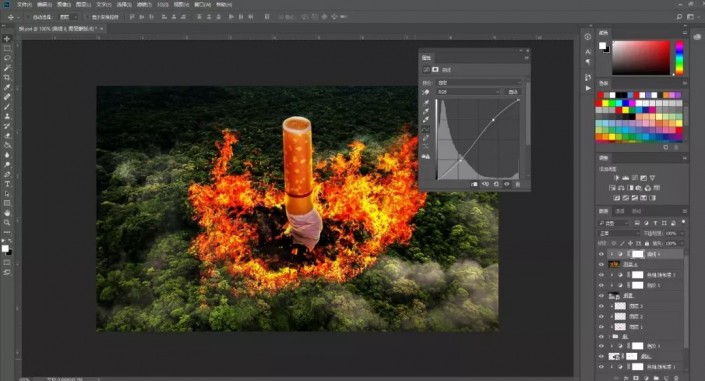
Task: Open the 图像 (Image) menu
Action: point(63,4)
